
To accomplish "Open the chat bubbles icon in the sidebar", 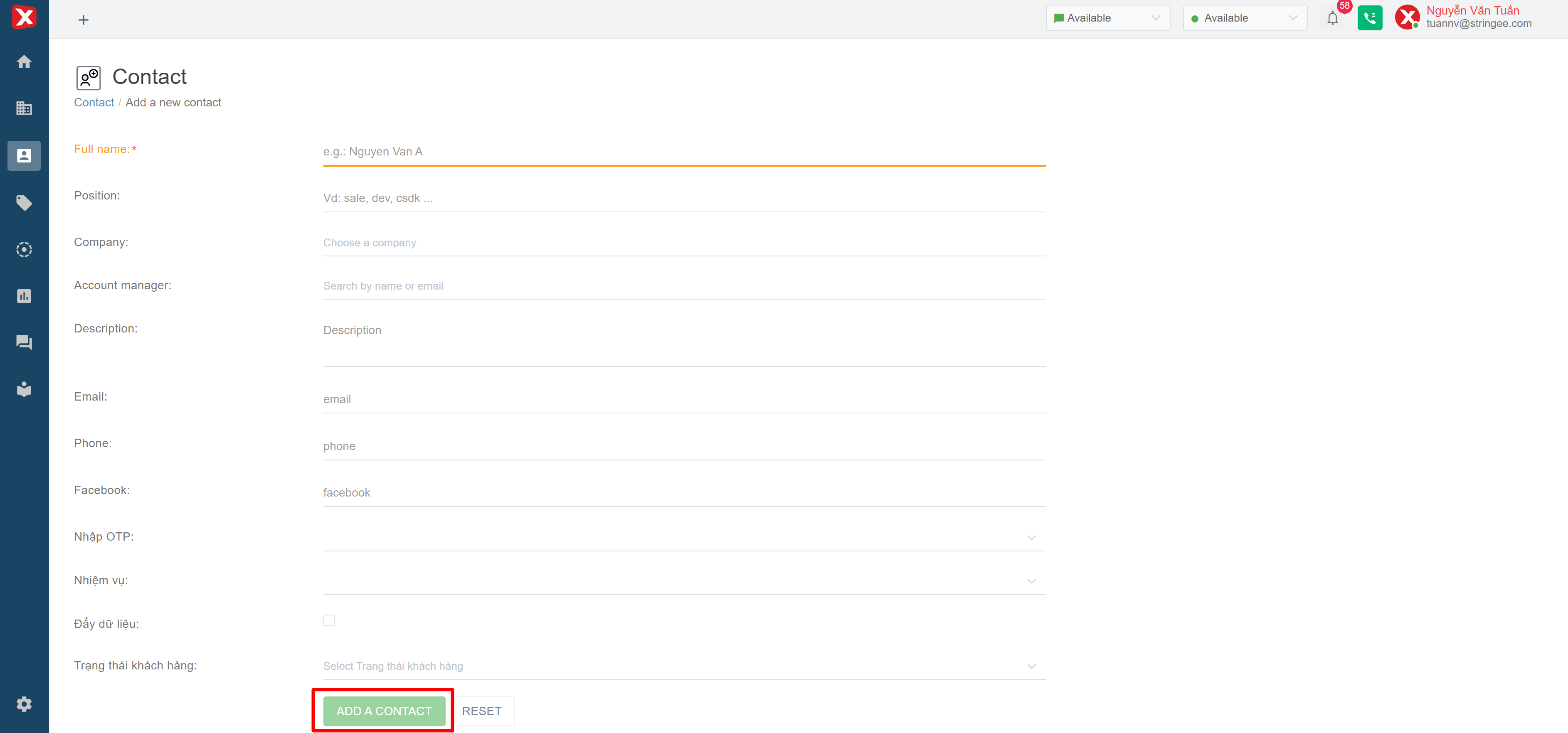I will (x=24, y=342).
